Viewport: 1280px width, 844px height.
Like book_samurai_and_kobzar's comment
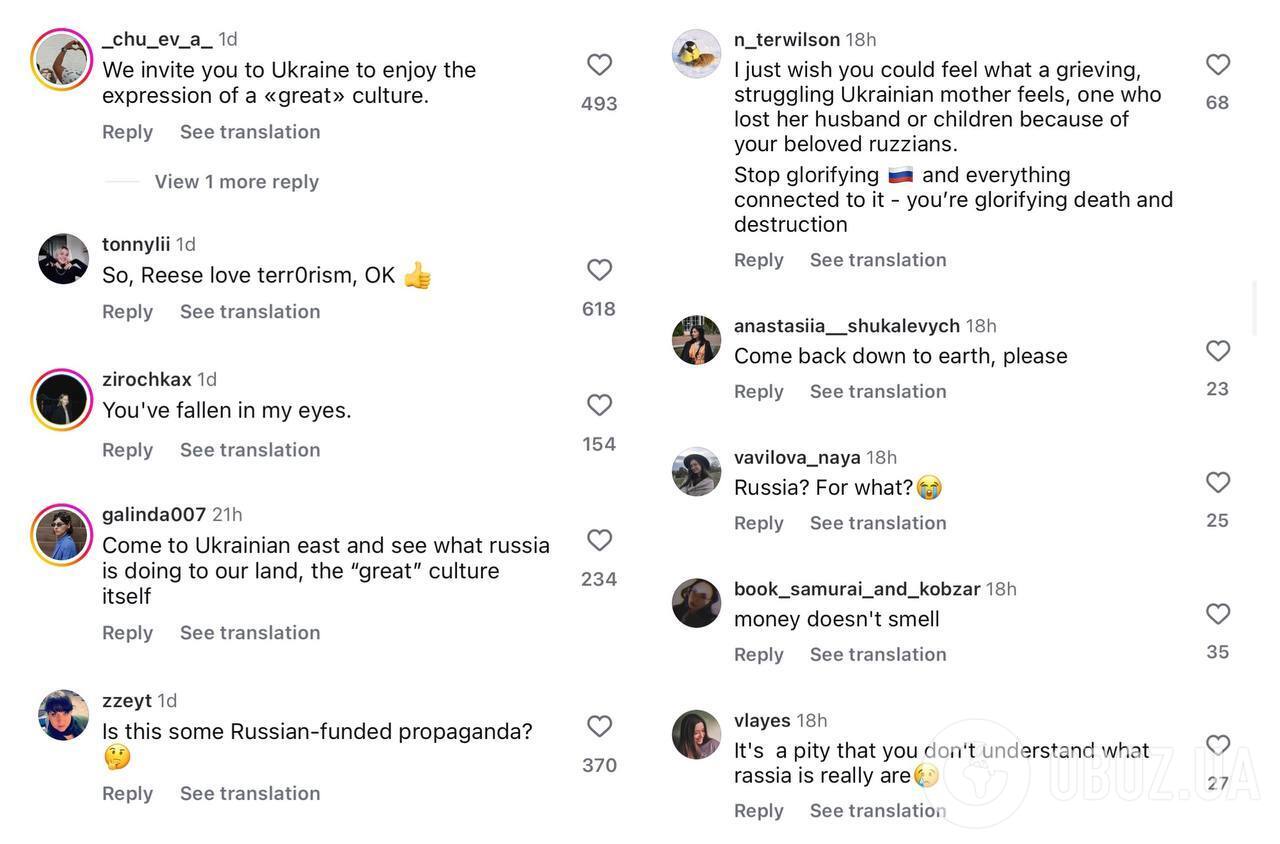[1217, 614]
